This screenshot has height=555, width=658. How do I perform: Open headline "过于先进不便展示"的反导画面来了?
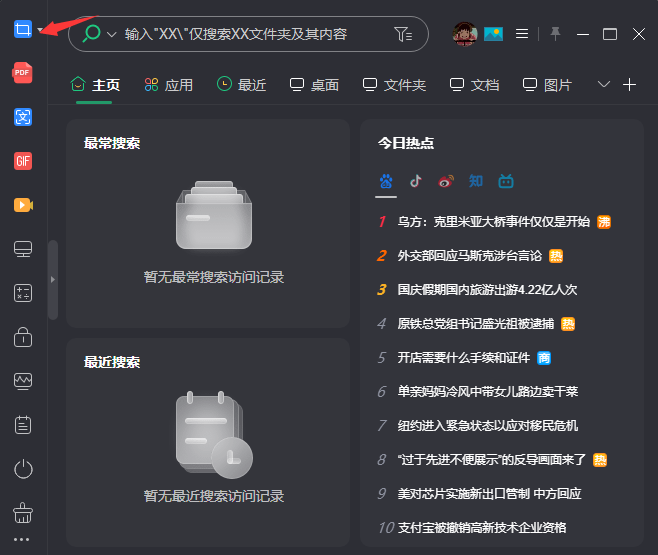point(491,459)
